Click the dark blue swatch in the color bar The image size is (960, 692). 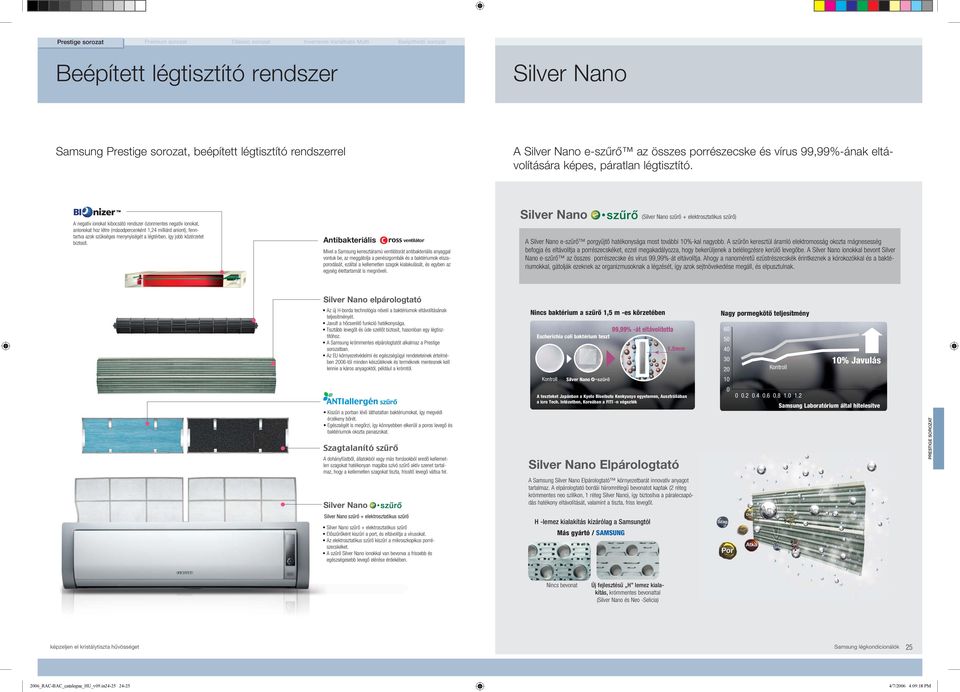[x=852, y=6]
